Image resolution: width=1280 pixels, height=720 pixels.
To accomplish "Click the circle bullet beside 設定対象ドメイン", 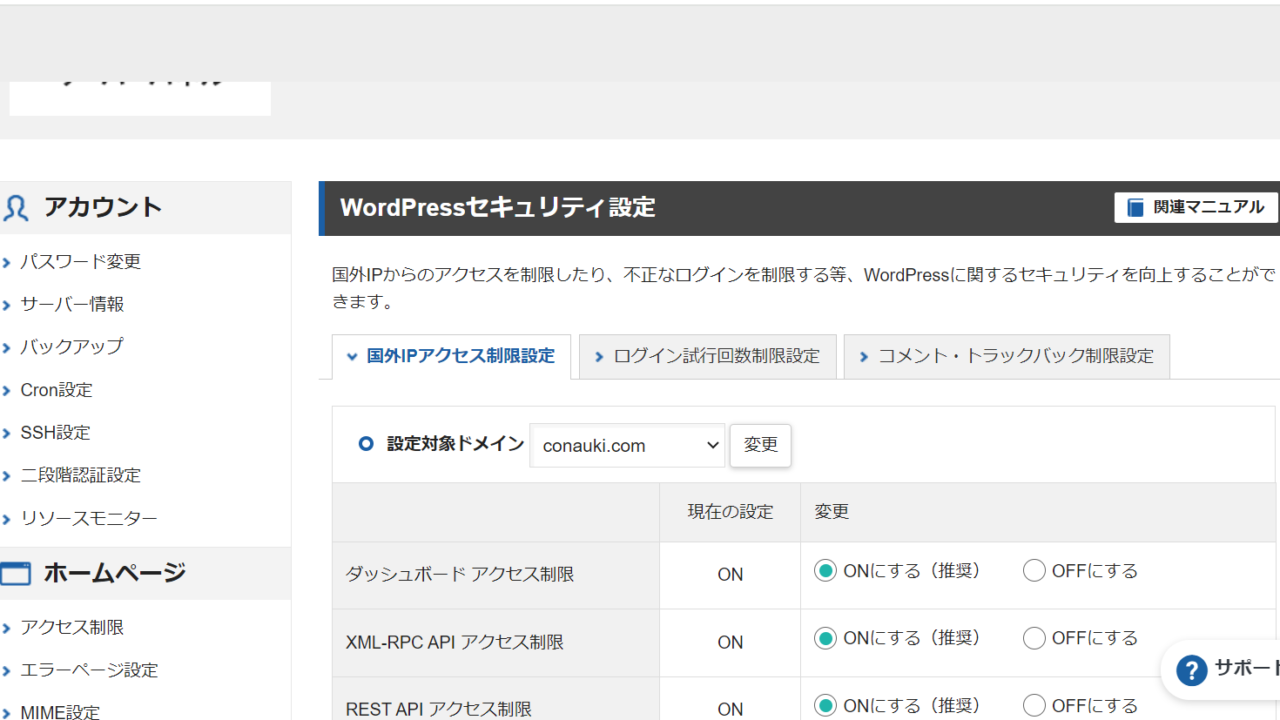I will tap(366, 444).
